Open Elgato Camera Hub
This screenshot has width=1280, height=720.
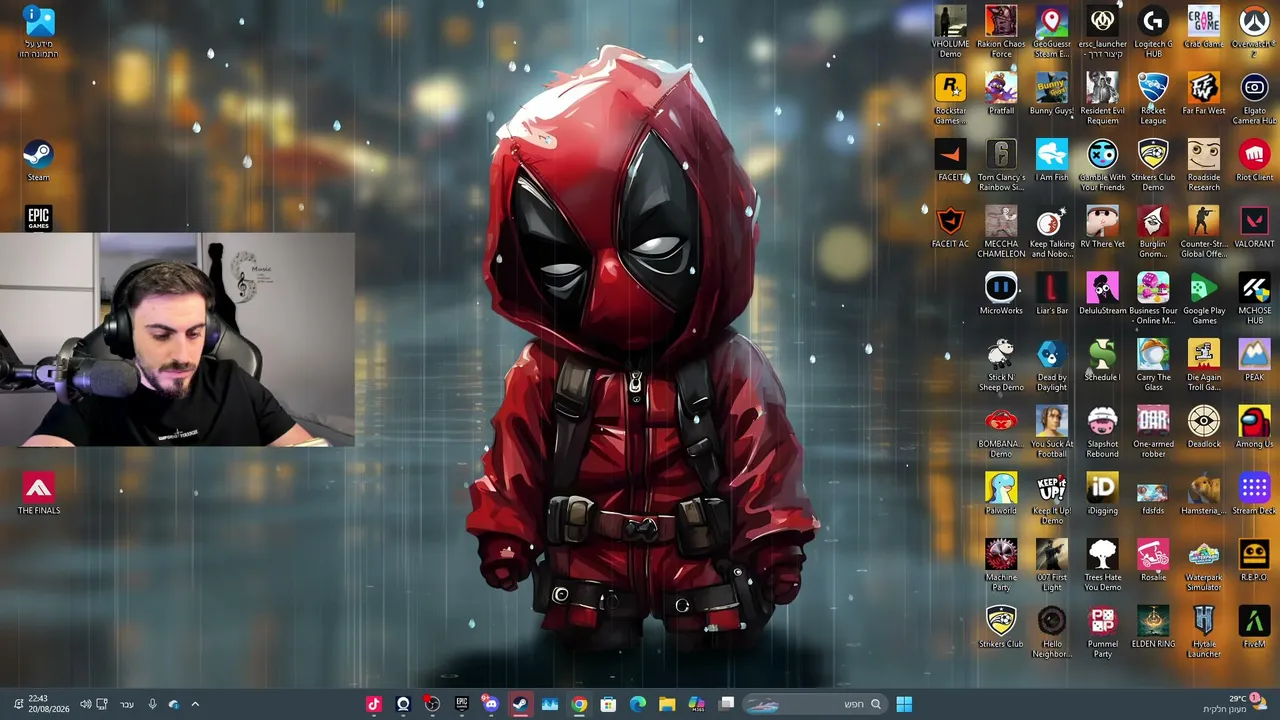(x=1254, y=98)
